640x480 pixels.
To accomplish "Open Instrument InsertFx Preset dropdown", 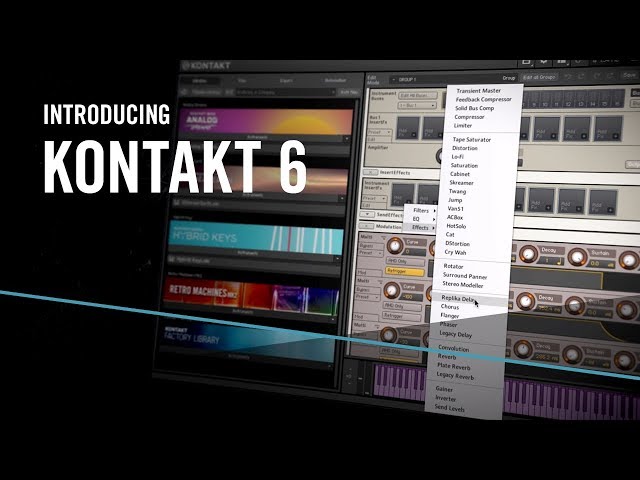I will [x=374, y=199].
